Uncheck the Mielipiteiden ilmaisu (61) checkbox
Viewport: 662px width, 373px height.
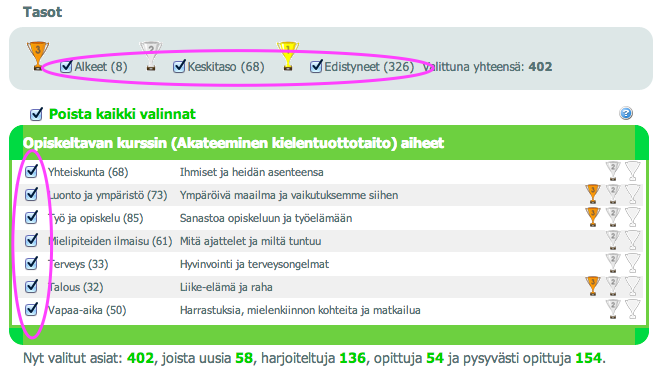31,240
